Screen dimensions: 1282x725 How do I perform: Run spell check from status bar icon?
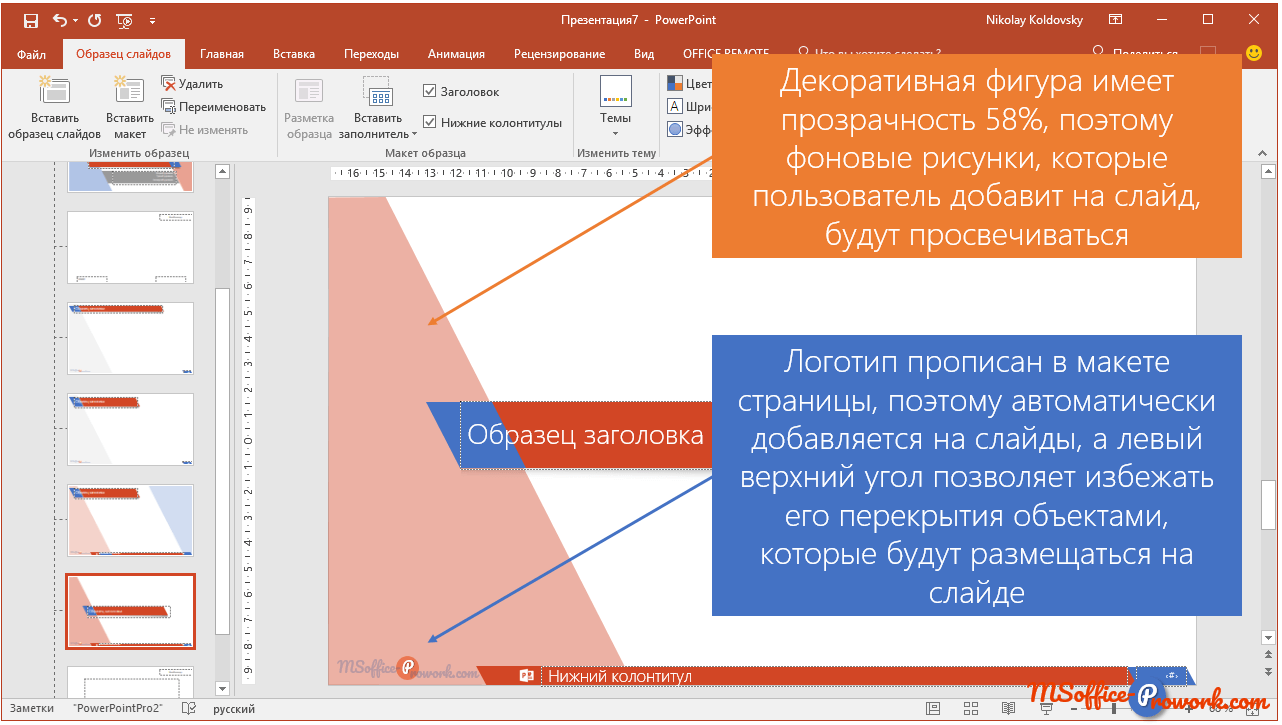point(188,709)
